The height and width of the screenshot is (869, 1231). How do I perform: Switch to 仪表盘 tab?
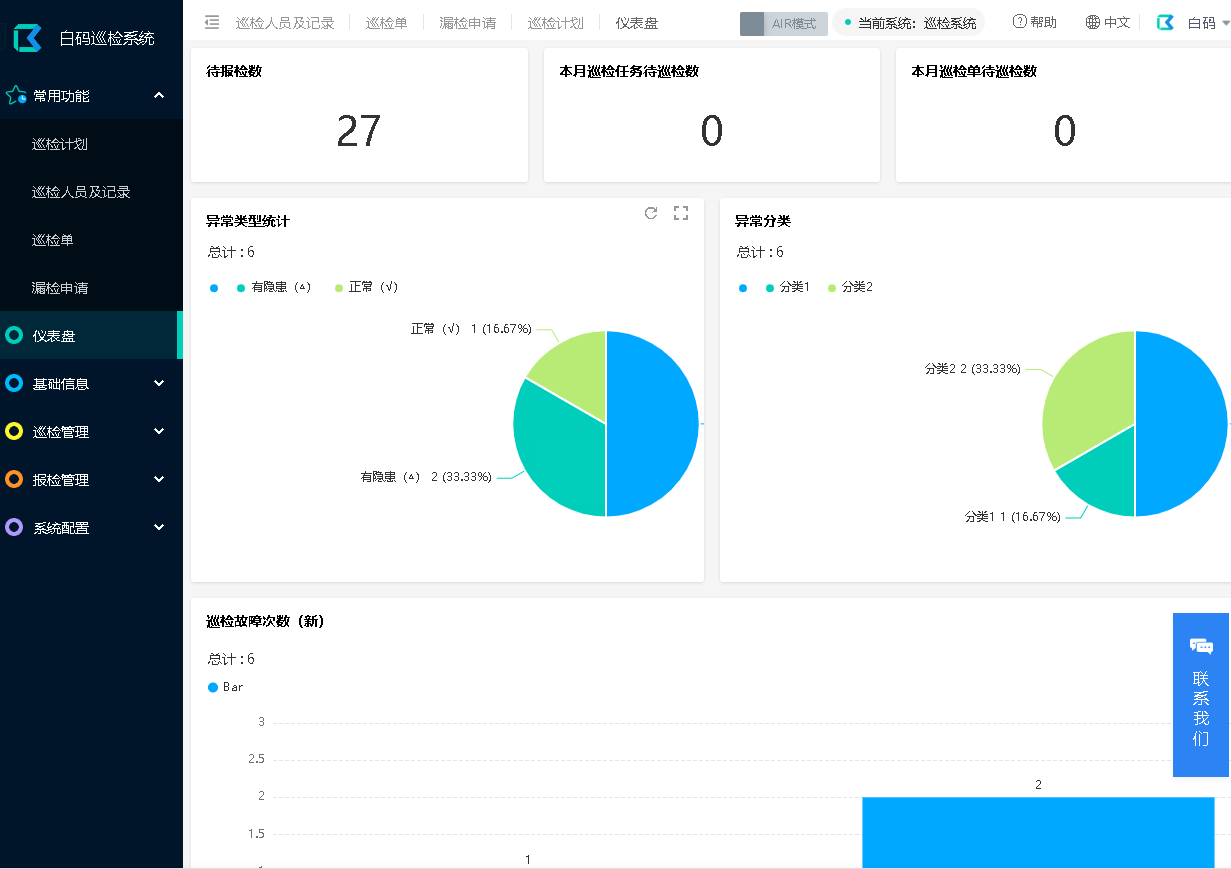(637, 22)
